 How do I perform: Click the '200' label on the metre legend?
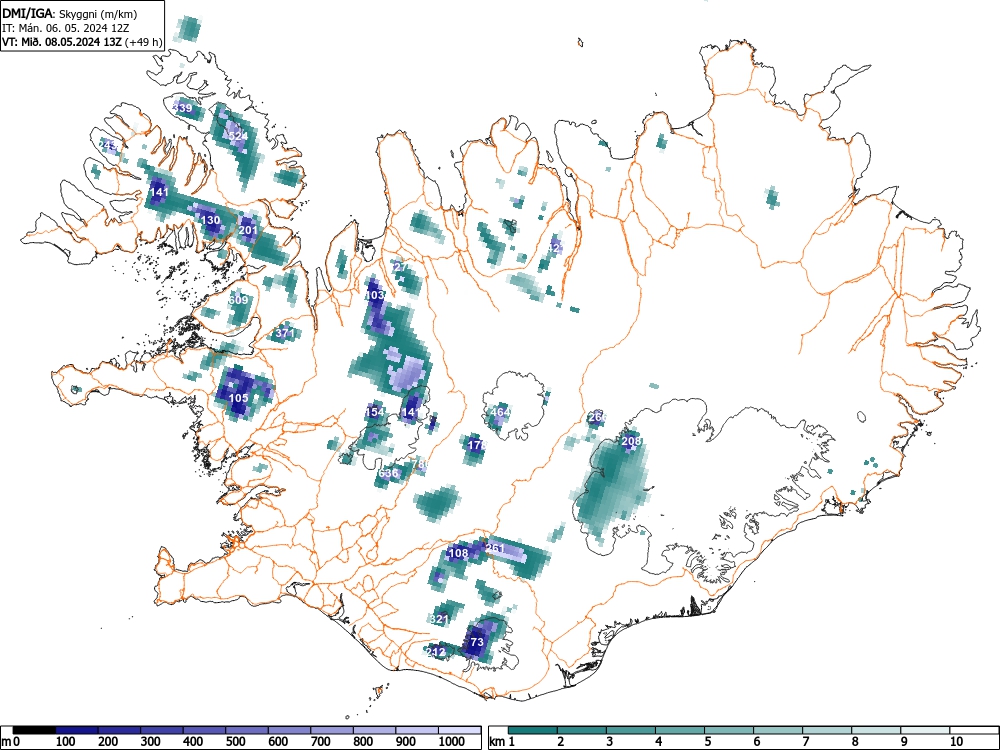click(108, 742)
